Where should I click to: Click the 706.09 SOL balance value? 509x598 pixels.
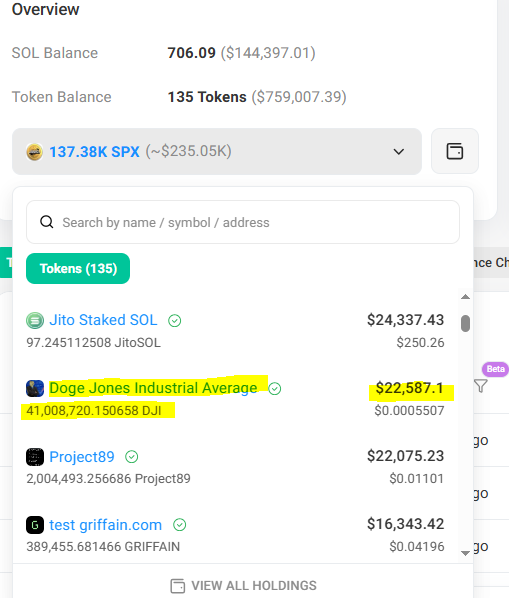coord(192,53)
